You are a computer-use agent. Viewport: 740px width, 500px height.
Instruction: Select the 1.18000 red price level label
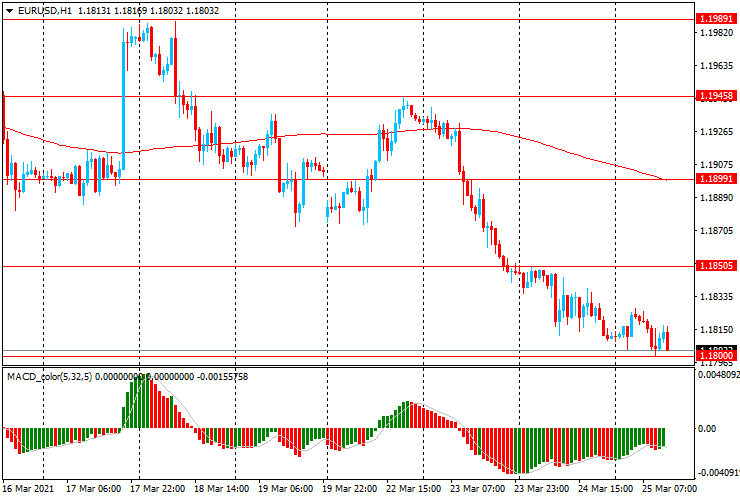click(x=717, y=356)
